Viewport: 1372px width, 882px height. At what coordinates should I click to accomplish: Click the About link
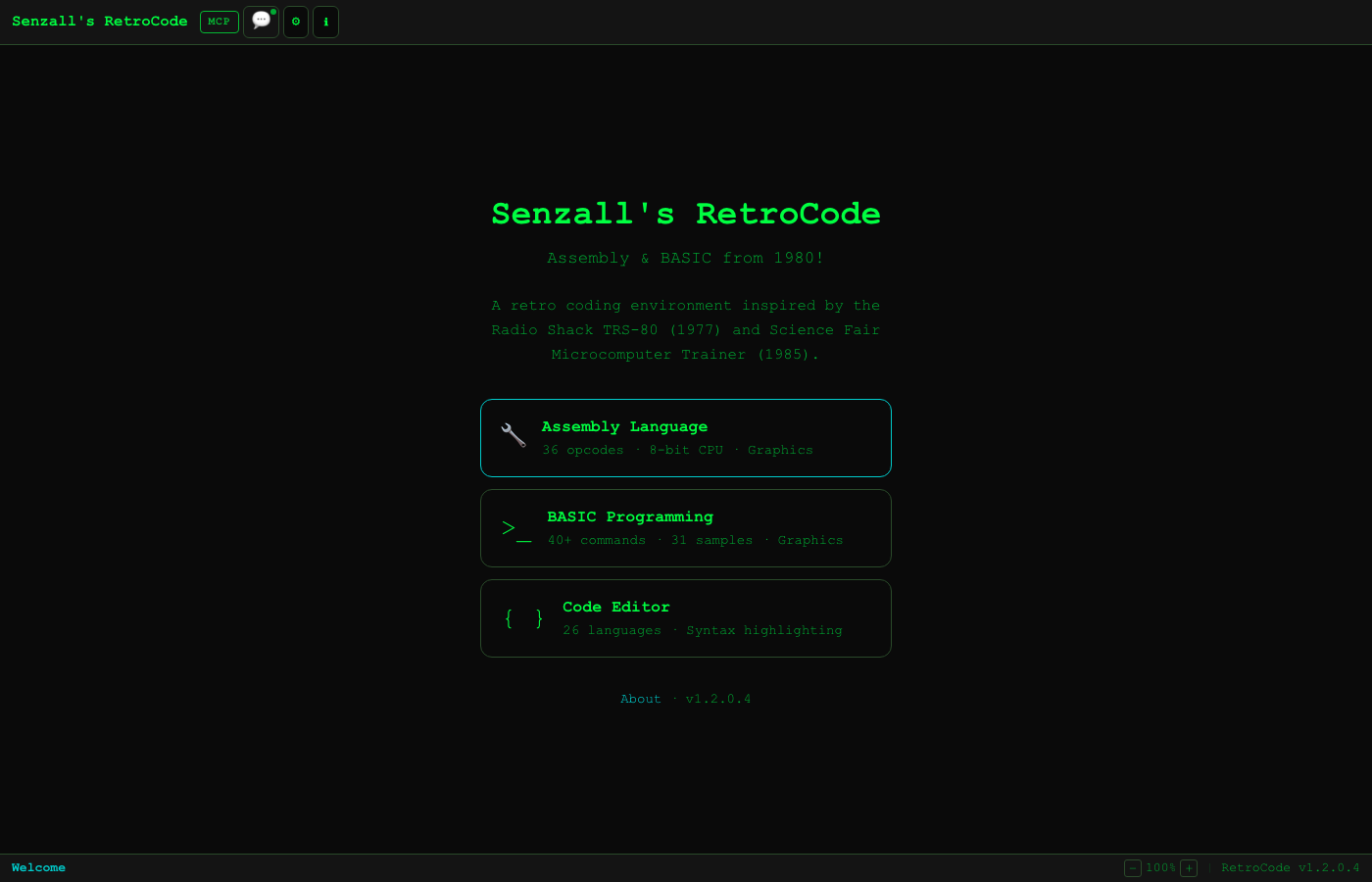point(641,699)
